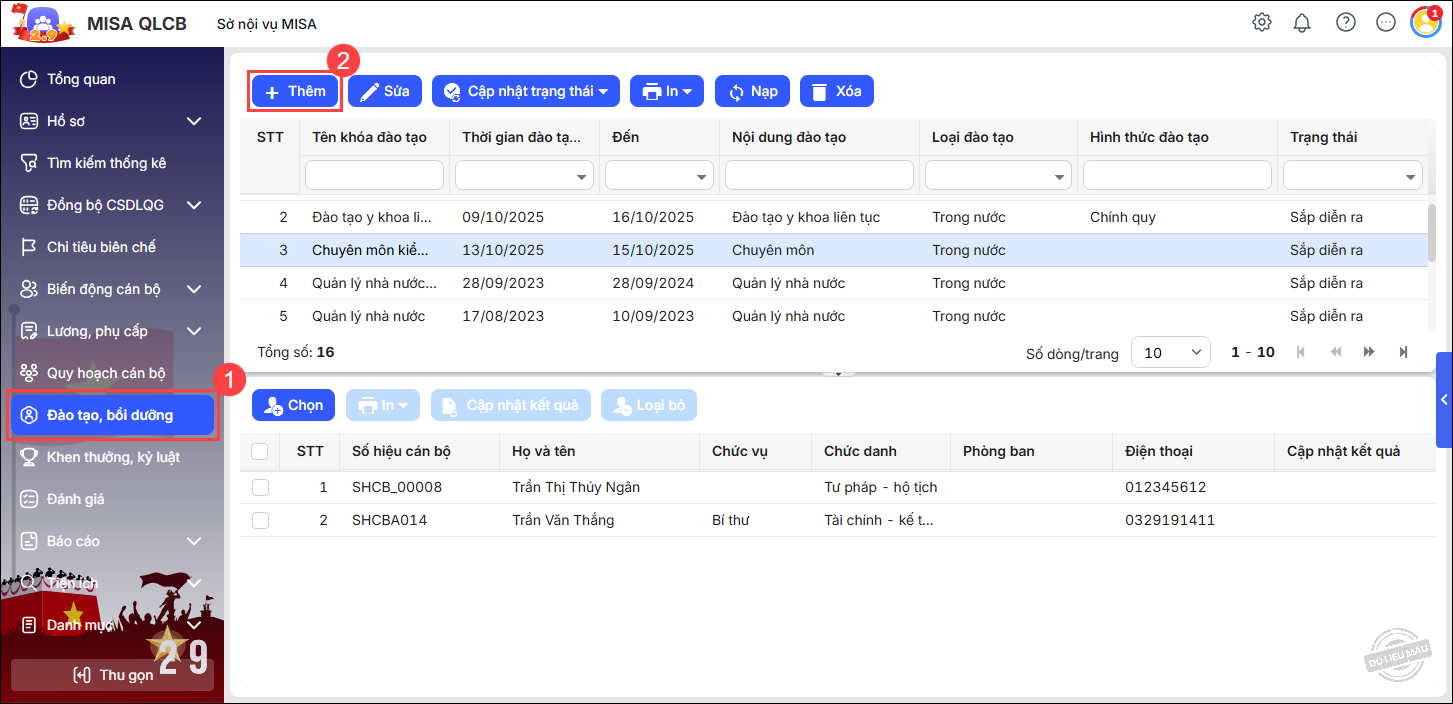Open the user avatar profile
This screenshot has width=1453, height=704.
pos(1425,22)
